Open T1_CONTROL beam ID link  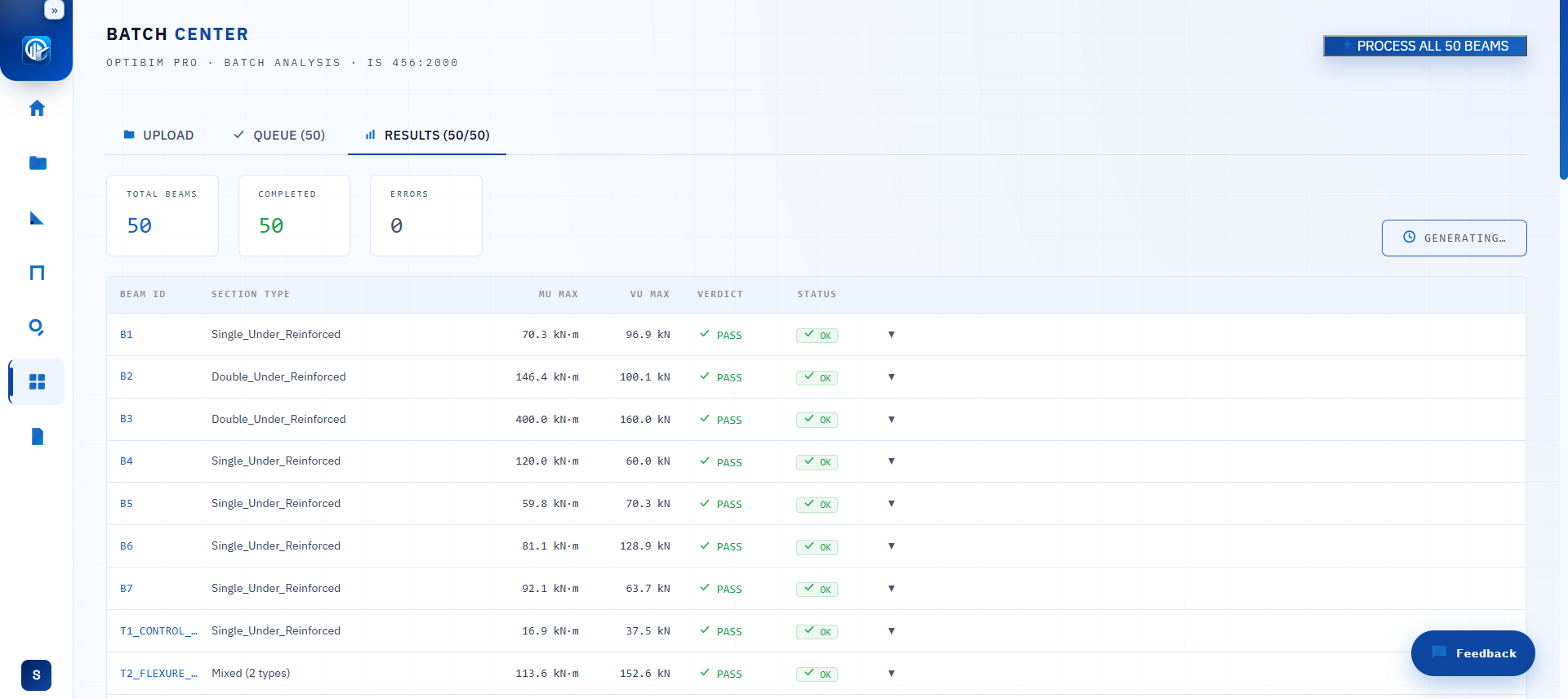[x=159, y=630]
